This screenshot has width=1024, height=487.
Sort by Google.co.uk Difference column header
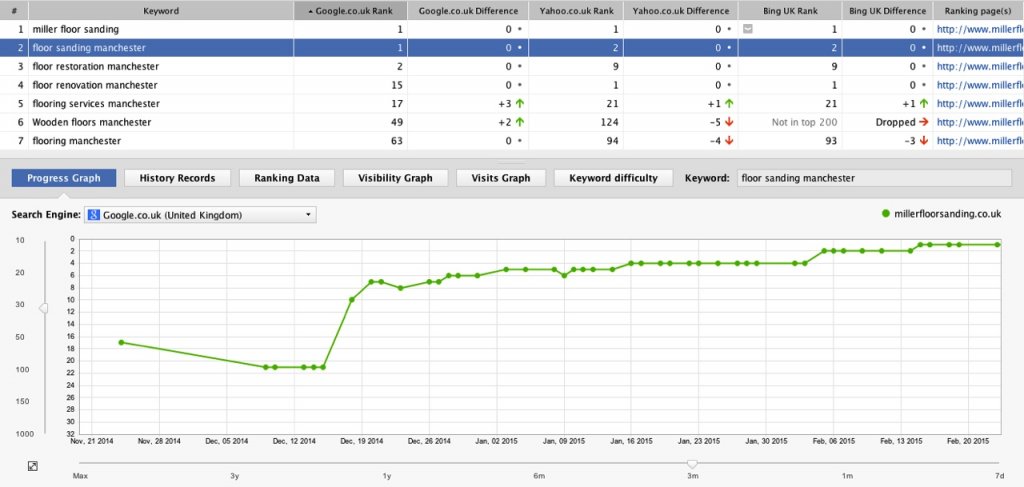pyautogui.click(x=468, y=10)
